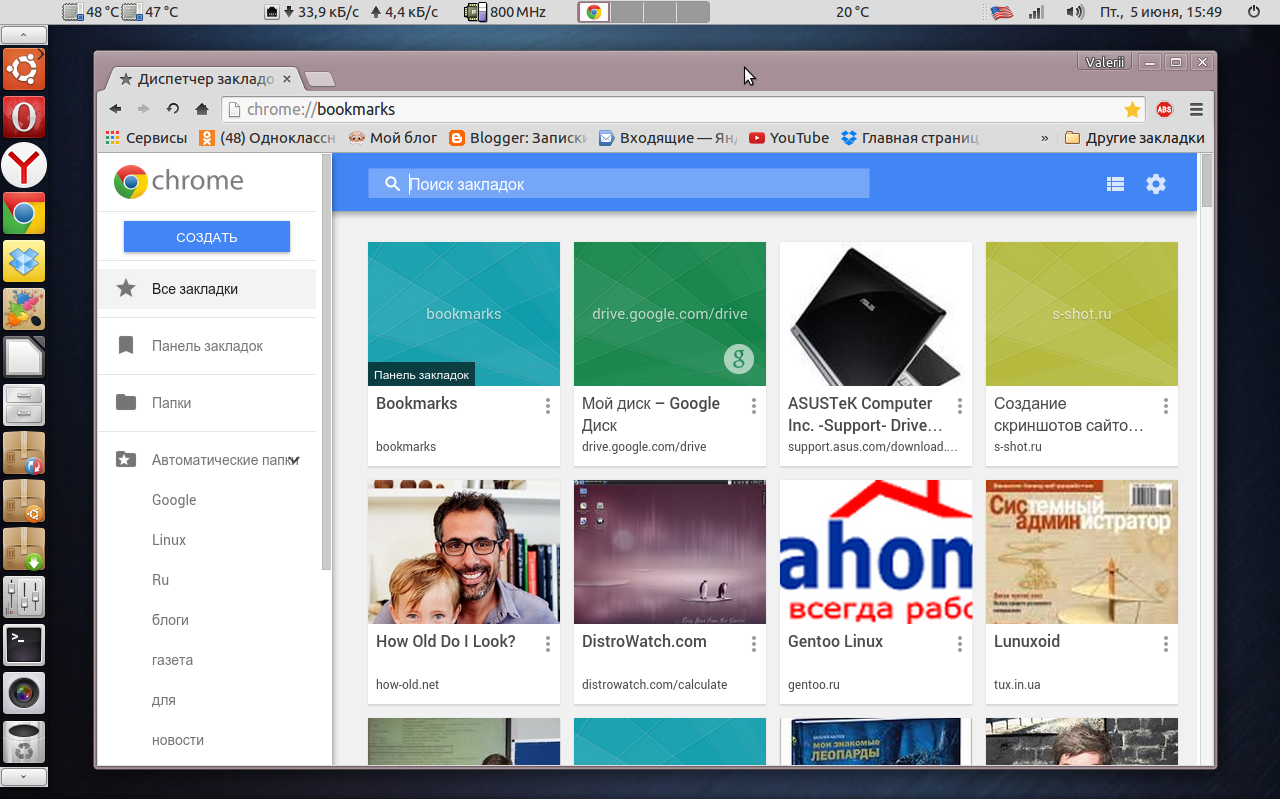Collapse the Автоматические папки section
The image size is (1280, 800).
click(x=294, y=460)
